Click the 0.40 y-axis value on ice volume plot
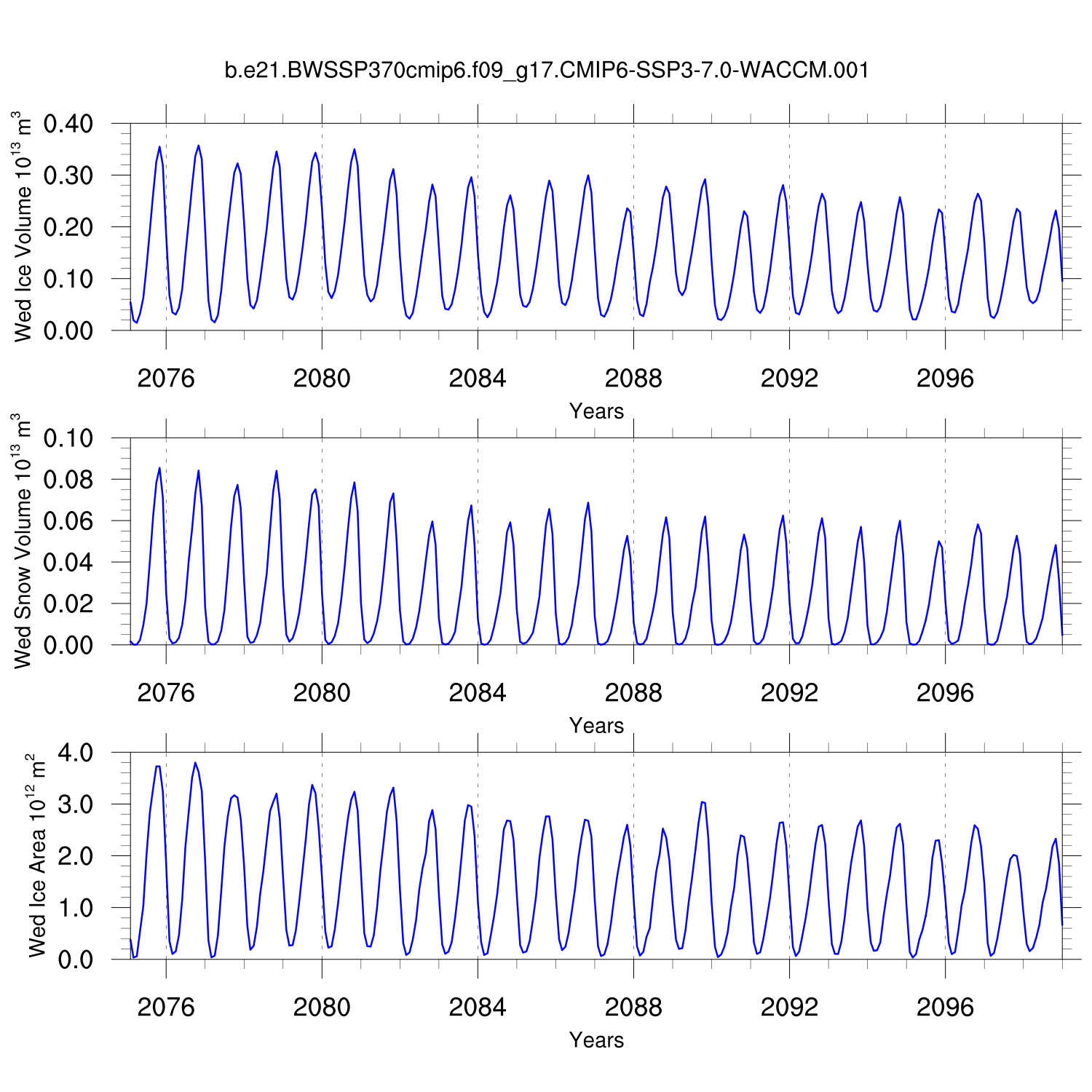This screenshot has width=1092, height=1092. 68,124
